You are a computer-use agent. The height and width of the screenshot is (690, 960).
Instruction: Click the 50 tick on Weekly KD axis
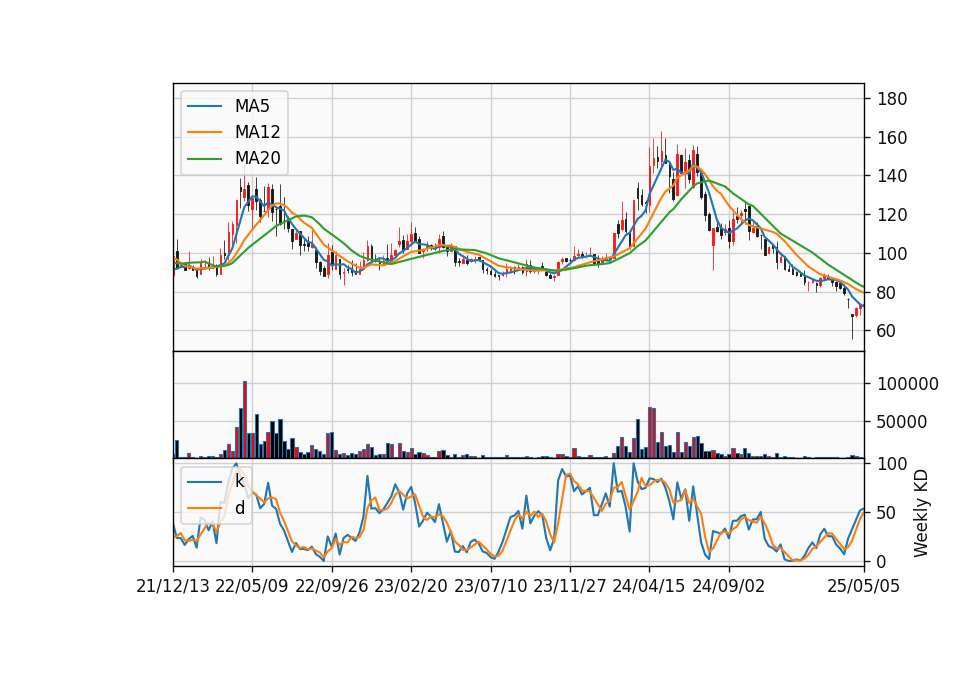click(888, 512)
